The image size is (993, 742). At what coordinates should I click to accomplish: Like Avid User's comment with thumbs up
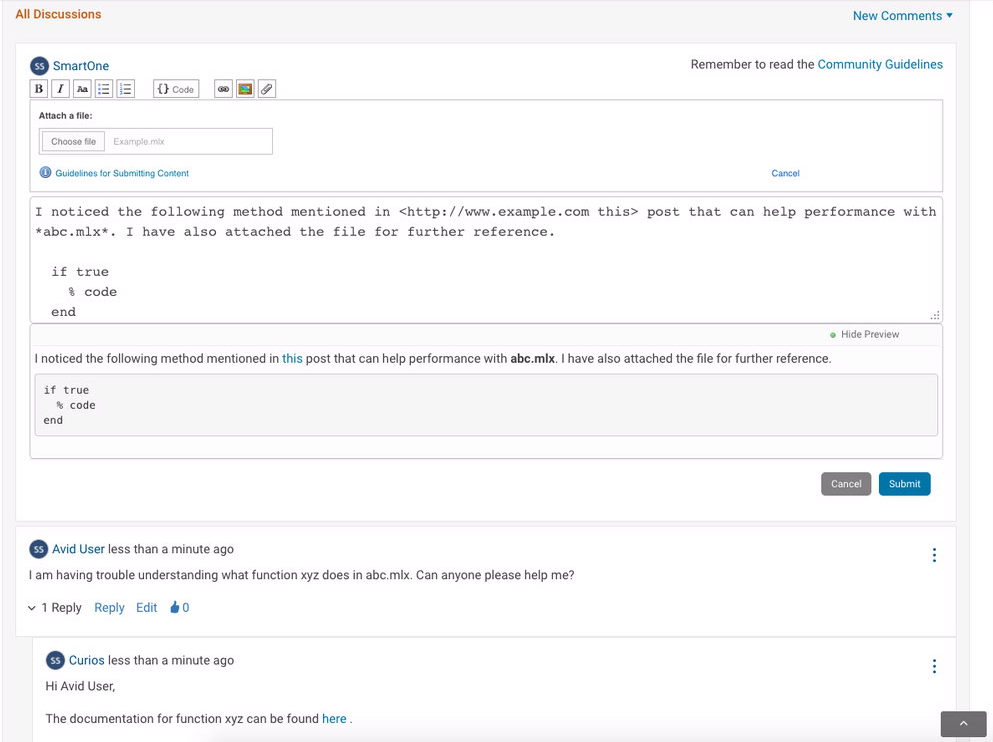[x=175, y=607]
